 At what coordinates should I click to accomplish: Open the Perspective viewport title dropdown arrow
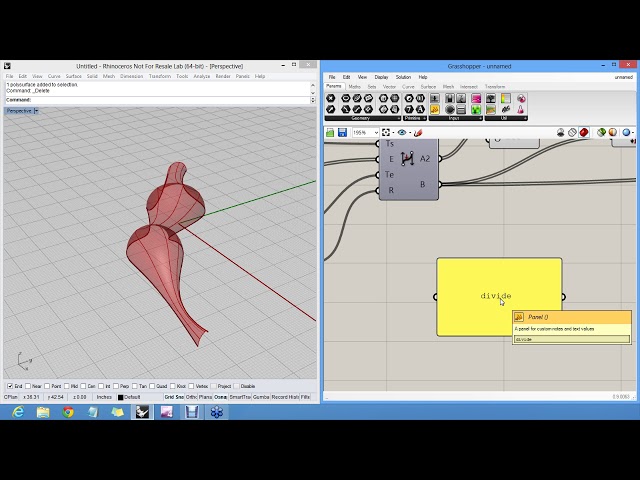point(36,111)
